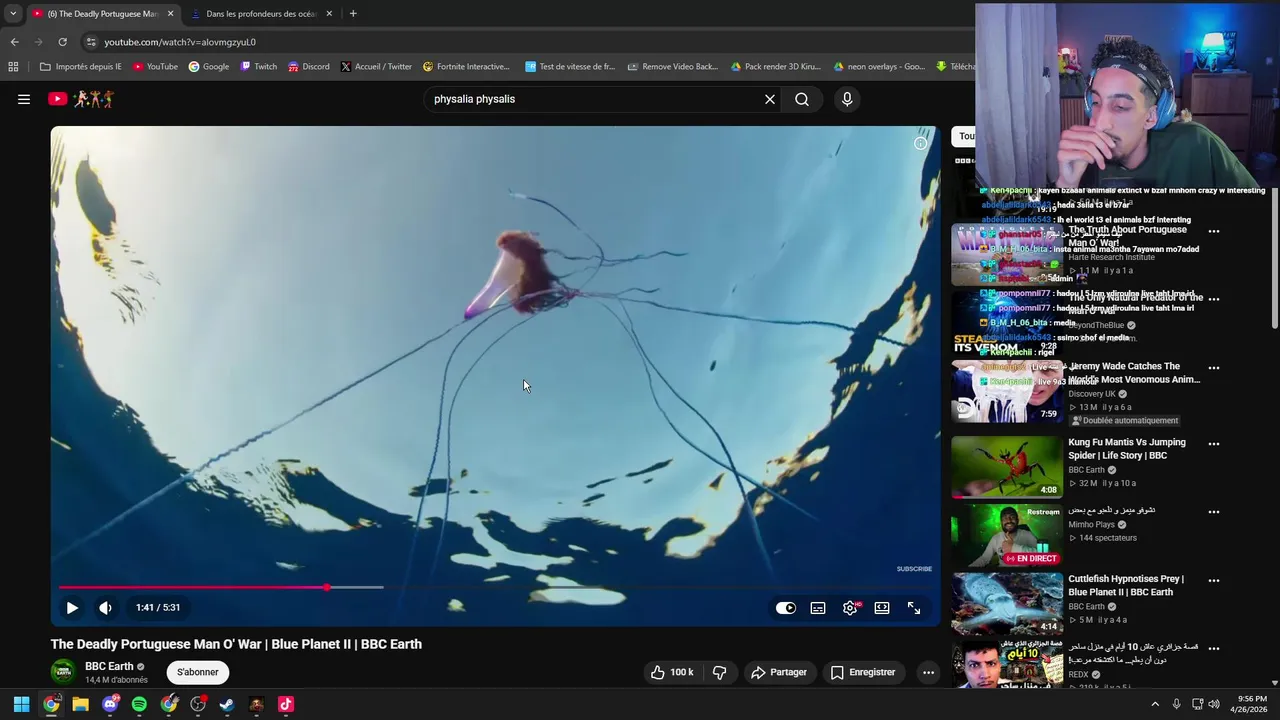This screenshot has height=720, width=1280.
Task: Open options for Kung Fu Mantis video
Action: tap(1214, 444)
